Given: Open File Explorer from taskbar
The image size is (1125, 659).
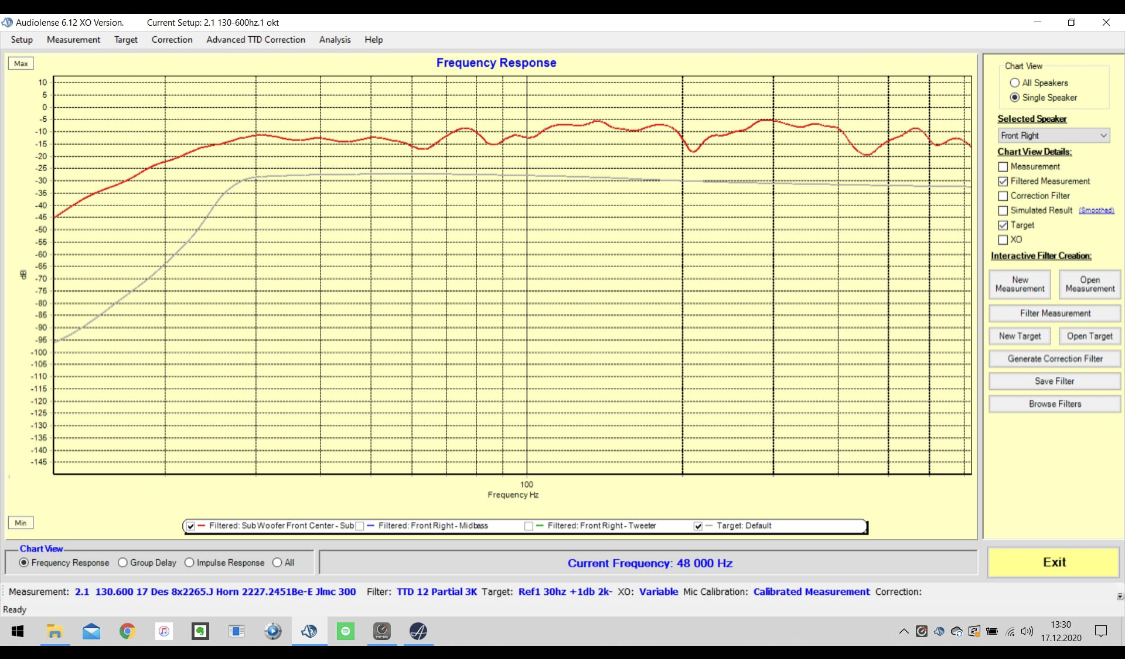Looking at the screenshot, I should (55, 631).
